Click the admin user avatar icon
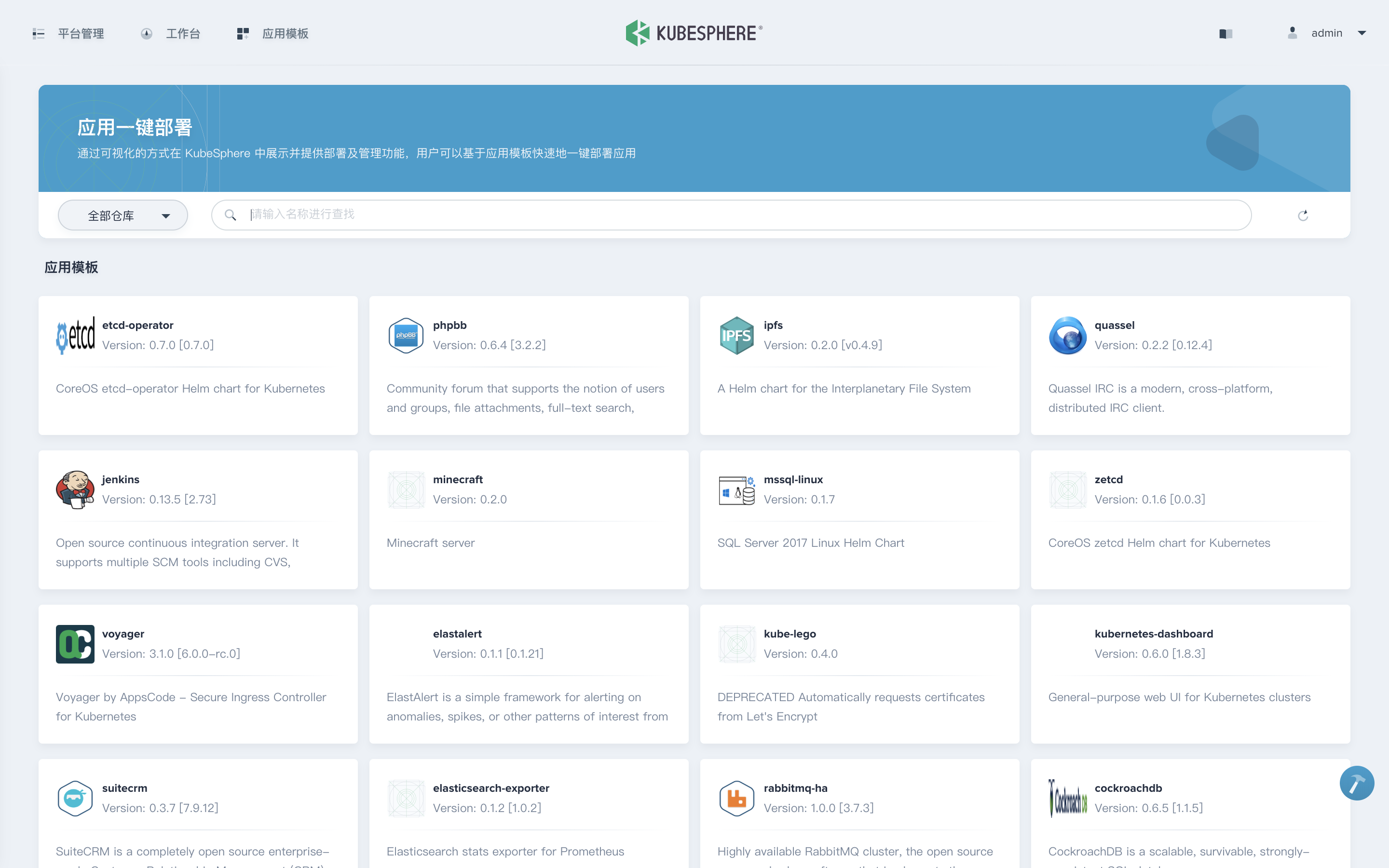Viewport: 1389px width, 868px height. 1292,33
